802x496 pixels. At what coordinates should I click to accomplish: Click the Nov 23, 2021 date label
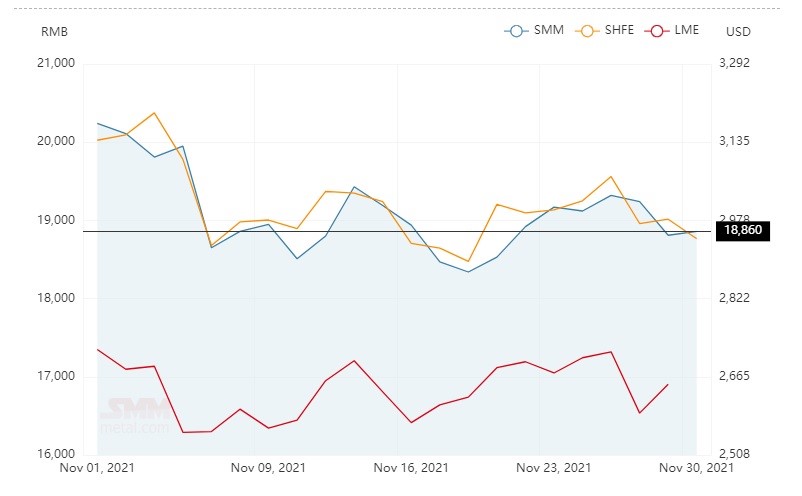(x=554, y=467)
